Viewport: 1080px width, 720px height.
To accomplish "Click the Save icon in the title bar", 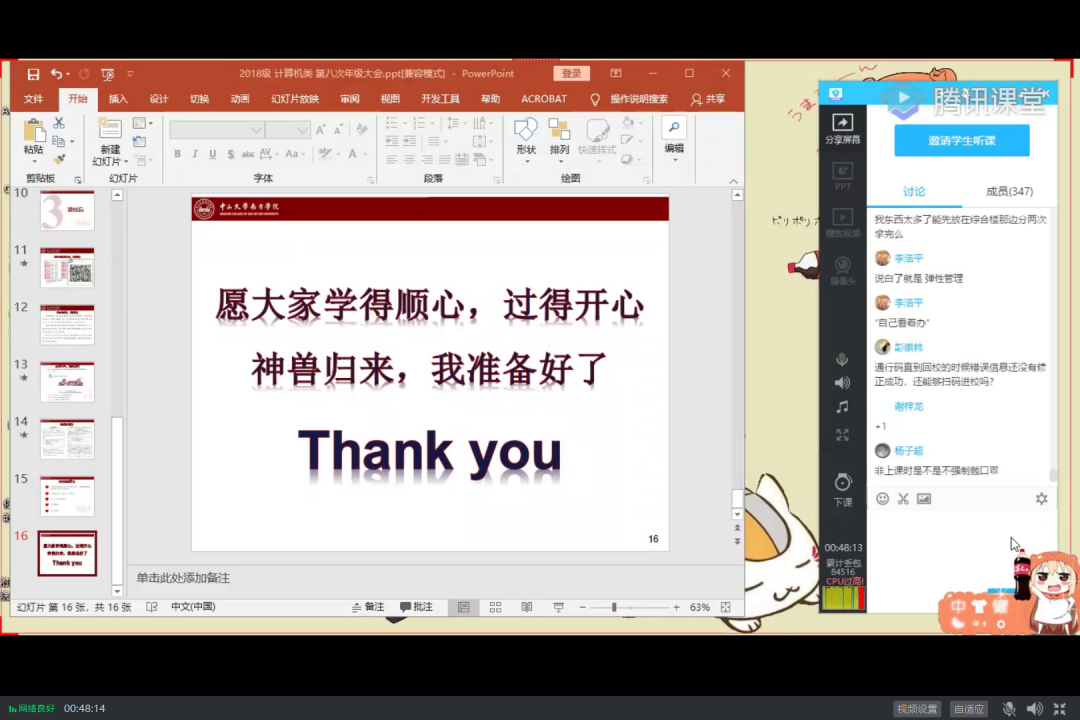I will [x=33, y=74].
